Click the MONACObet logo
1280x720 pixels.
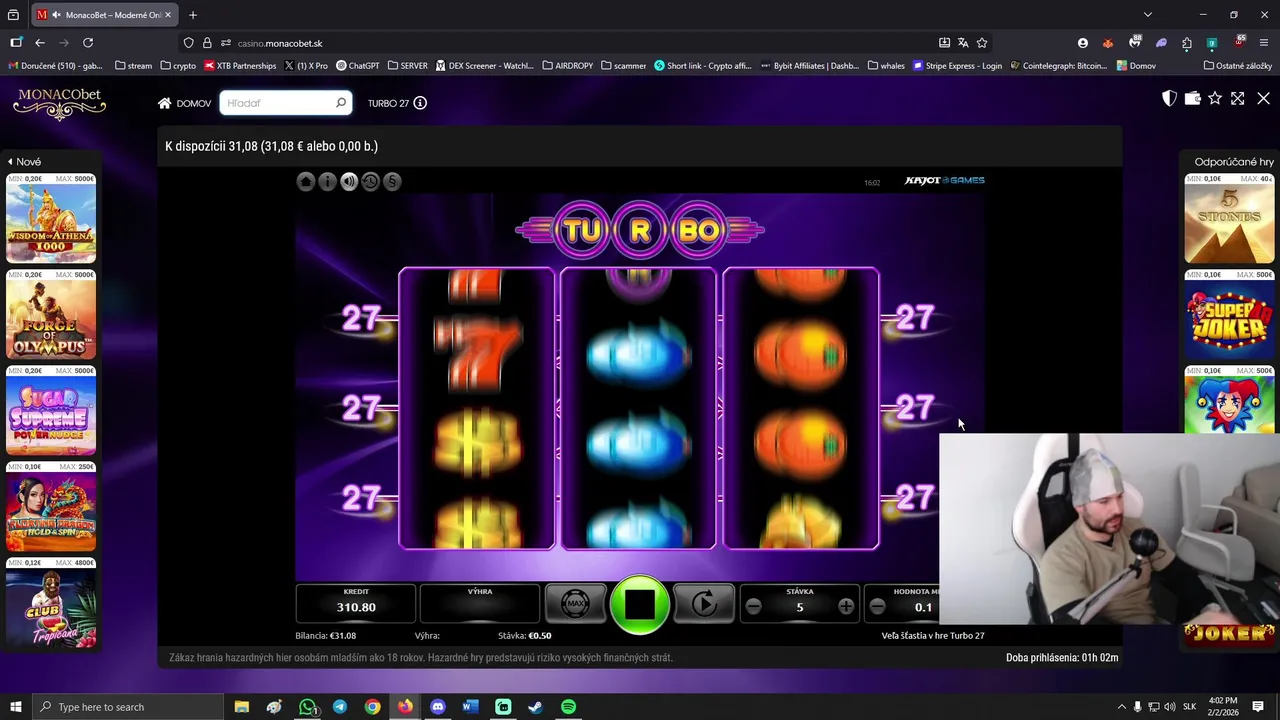(x=60, y=104)
